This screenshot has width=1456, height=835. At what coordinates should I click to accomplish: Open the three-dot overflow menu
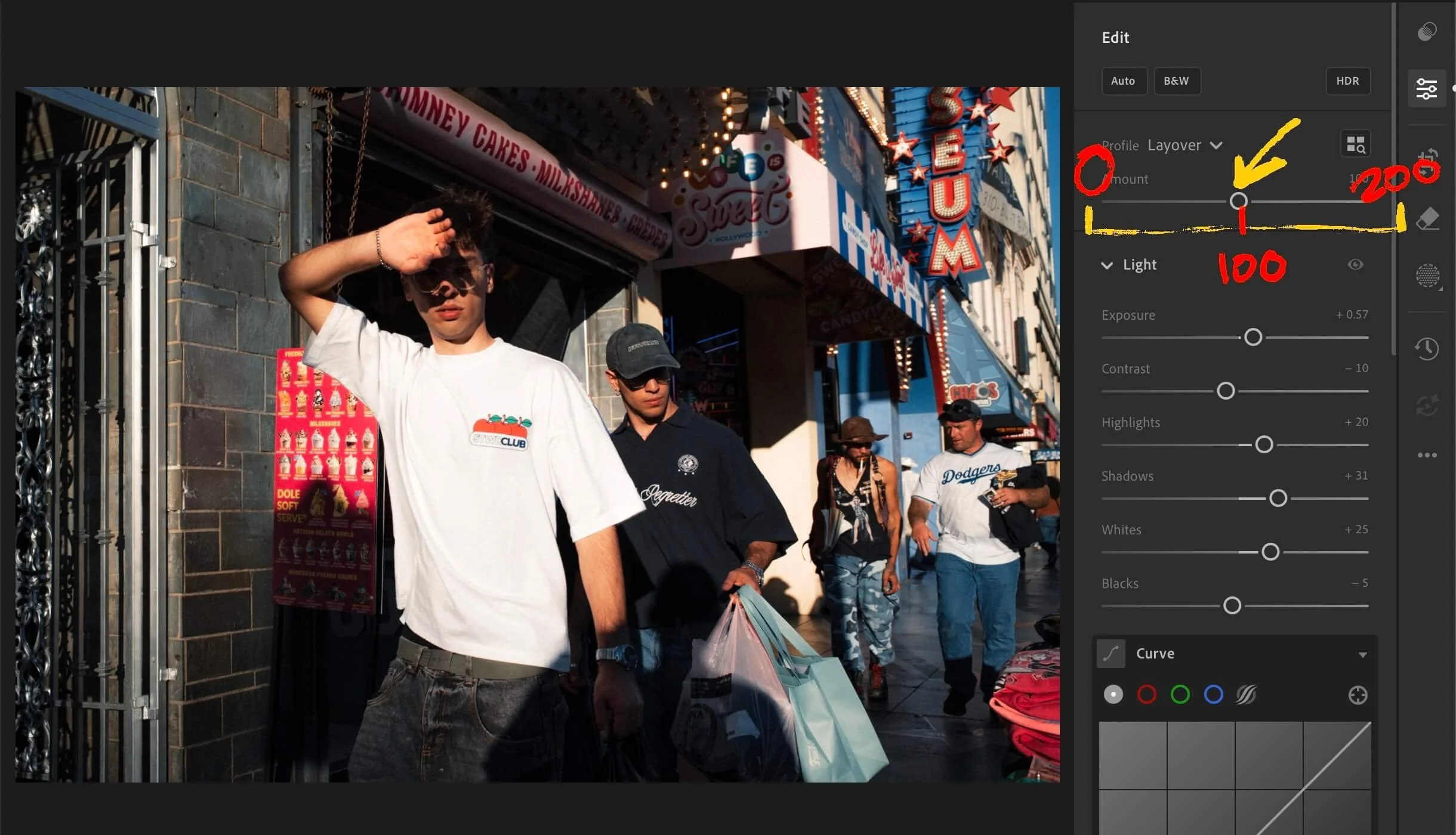(x=1427, y=454)
